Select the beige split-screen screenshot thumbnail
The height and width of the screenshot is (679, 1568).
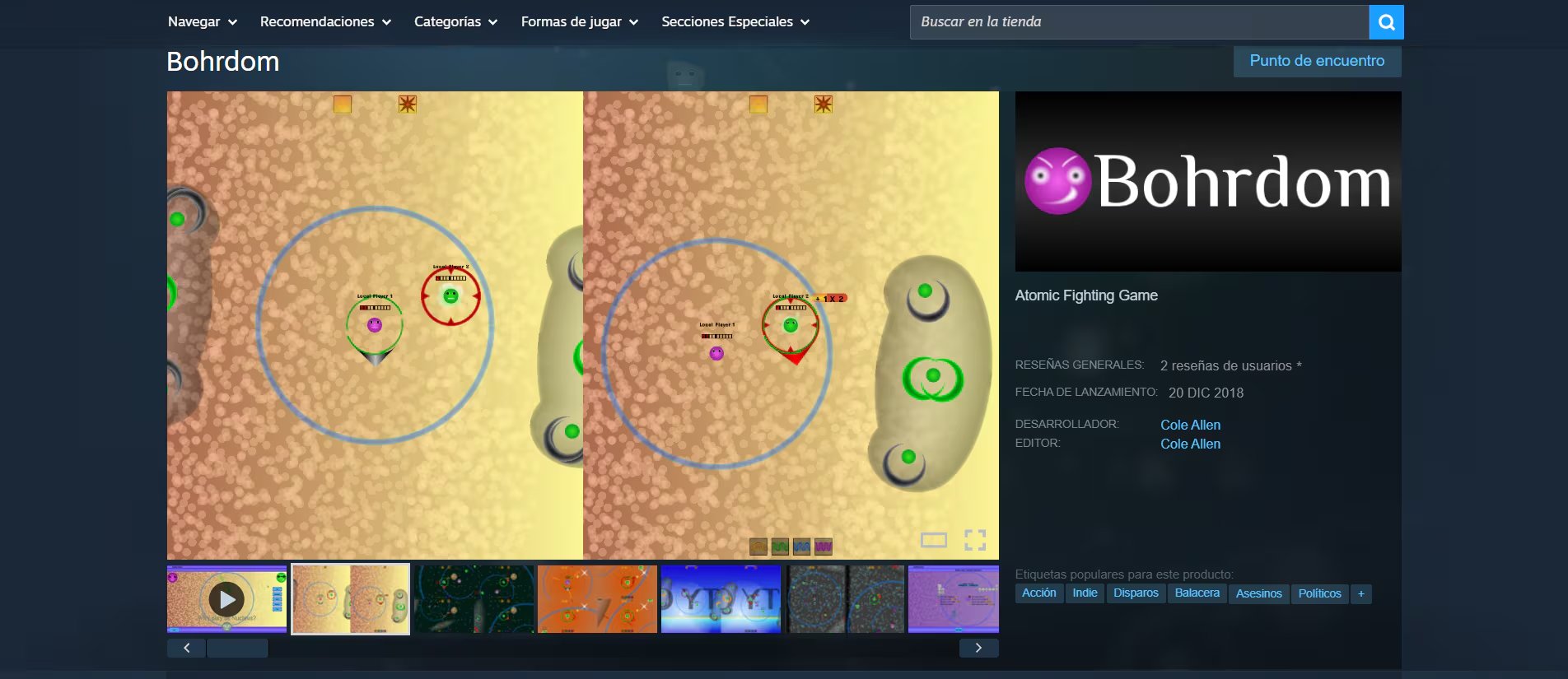pos(350,599)
